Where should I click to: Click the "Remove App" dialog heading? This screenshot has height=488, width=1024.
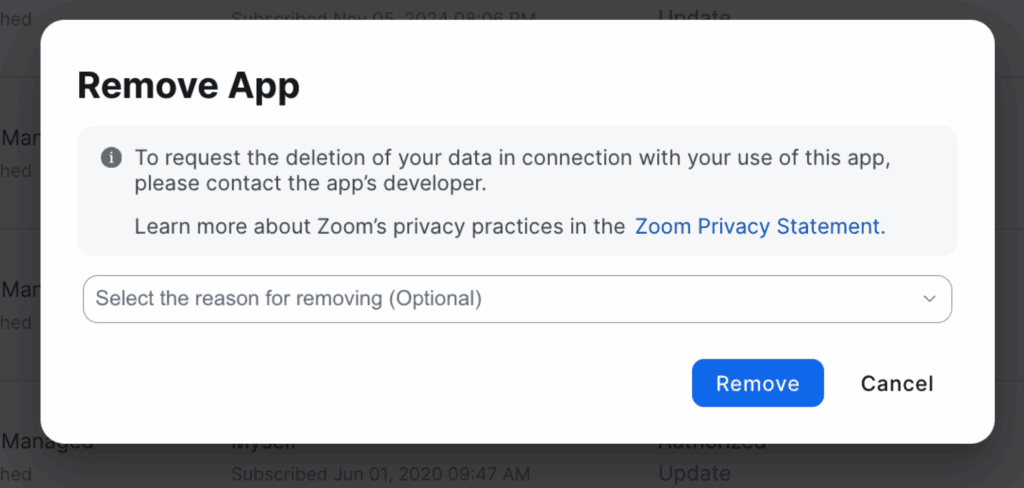pos(188,86)
